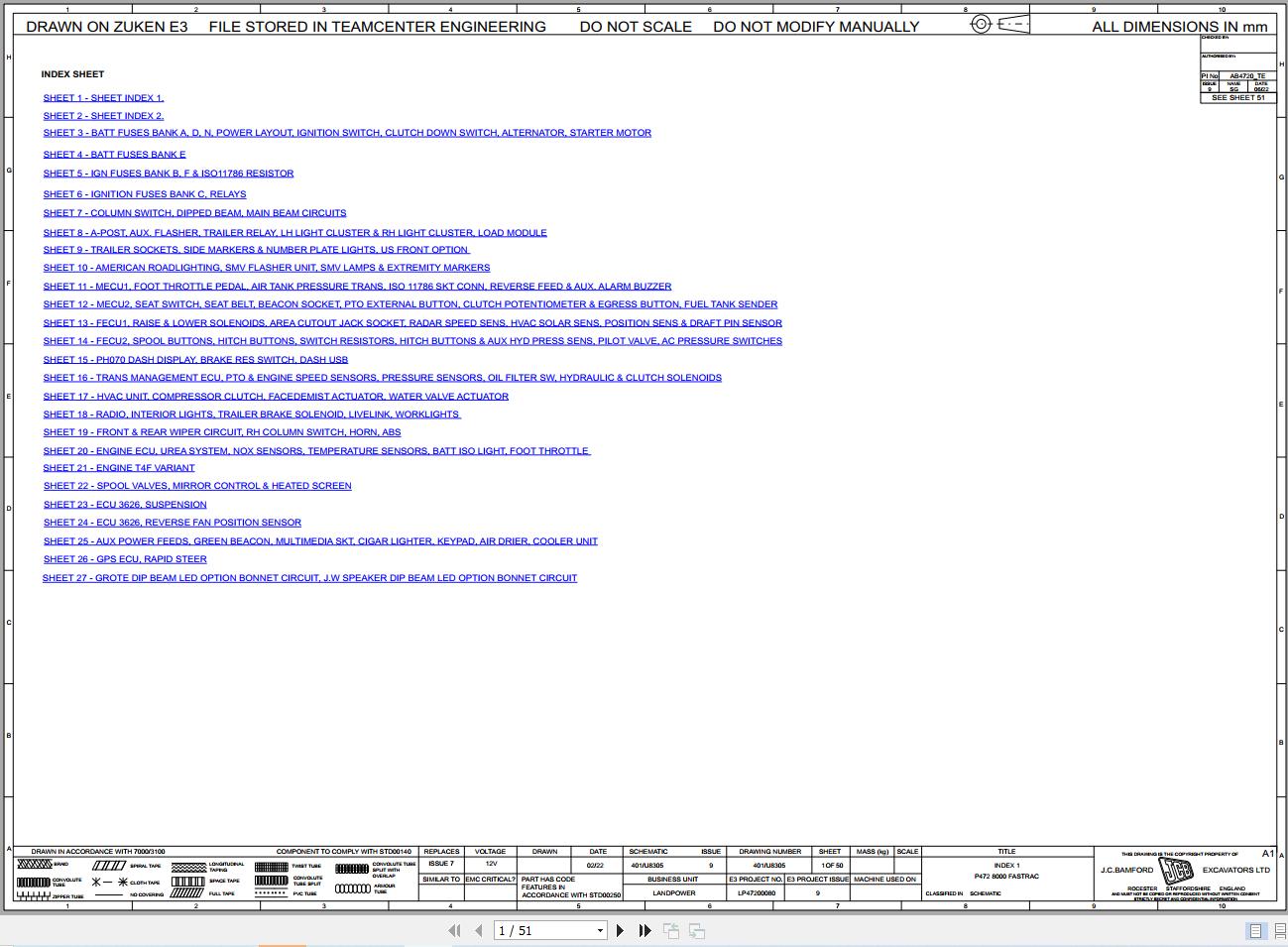The width and height of the screenshot is (1288, 947).
Task: Follow the Sheet 3 Batt Fuses Bank A link
Action: [347, 133]
